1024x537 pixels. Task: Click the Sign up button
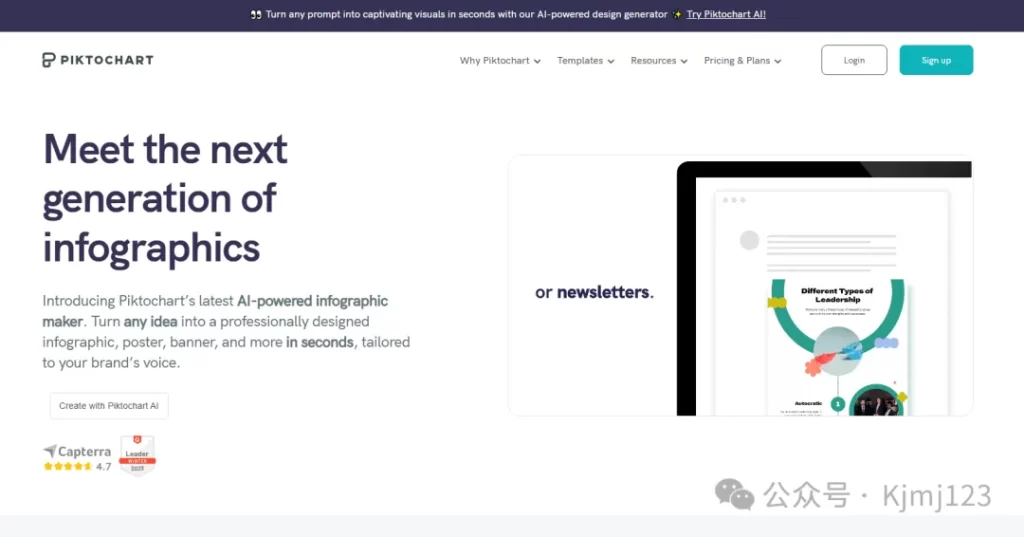[936, 60]
